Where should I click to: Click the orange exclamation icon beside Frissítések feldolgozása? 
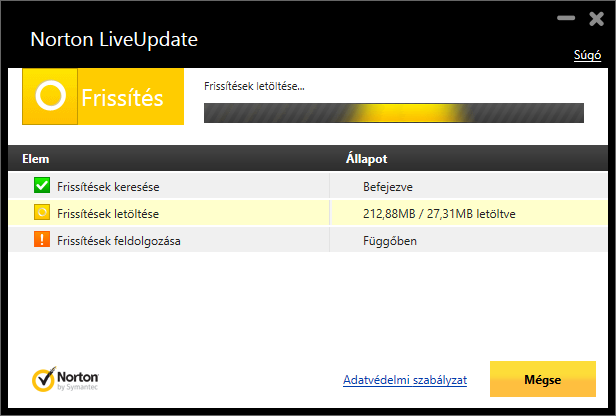[42, 239]
